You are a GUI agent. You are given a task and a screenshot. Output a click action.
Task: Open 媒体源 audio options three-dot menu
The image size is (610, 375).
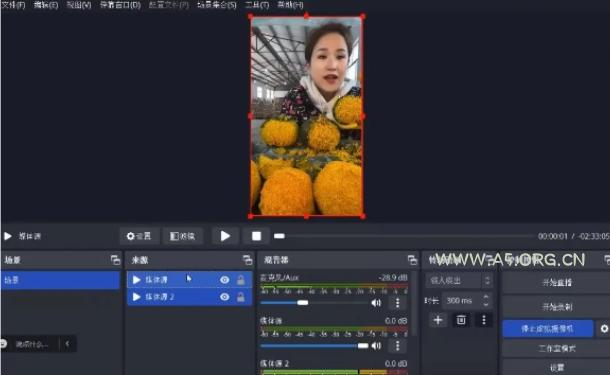click(397, 345)
